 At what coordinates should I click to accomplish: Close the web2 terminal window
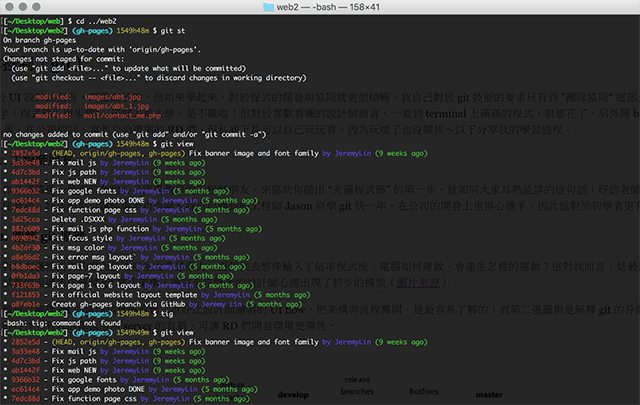pyautogui.click(x=9, y=7)
